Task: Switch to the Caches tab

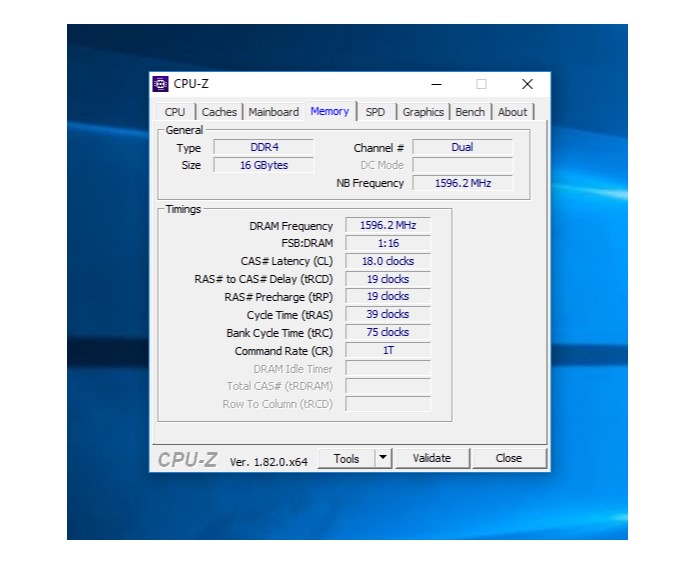Action: (x=219, y=112)
